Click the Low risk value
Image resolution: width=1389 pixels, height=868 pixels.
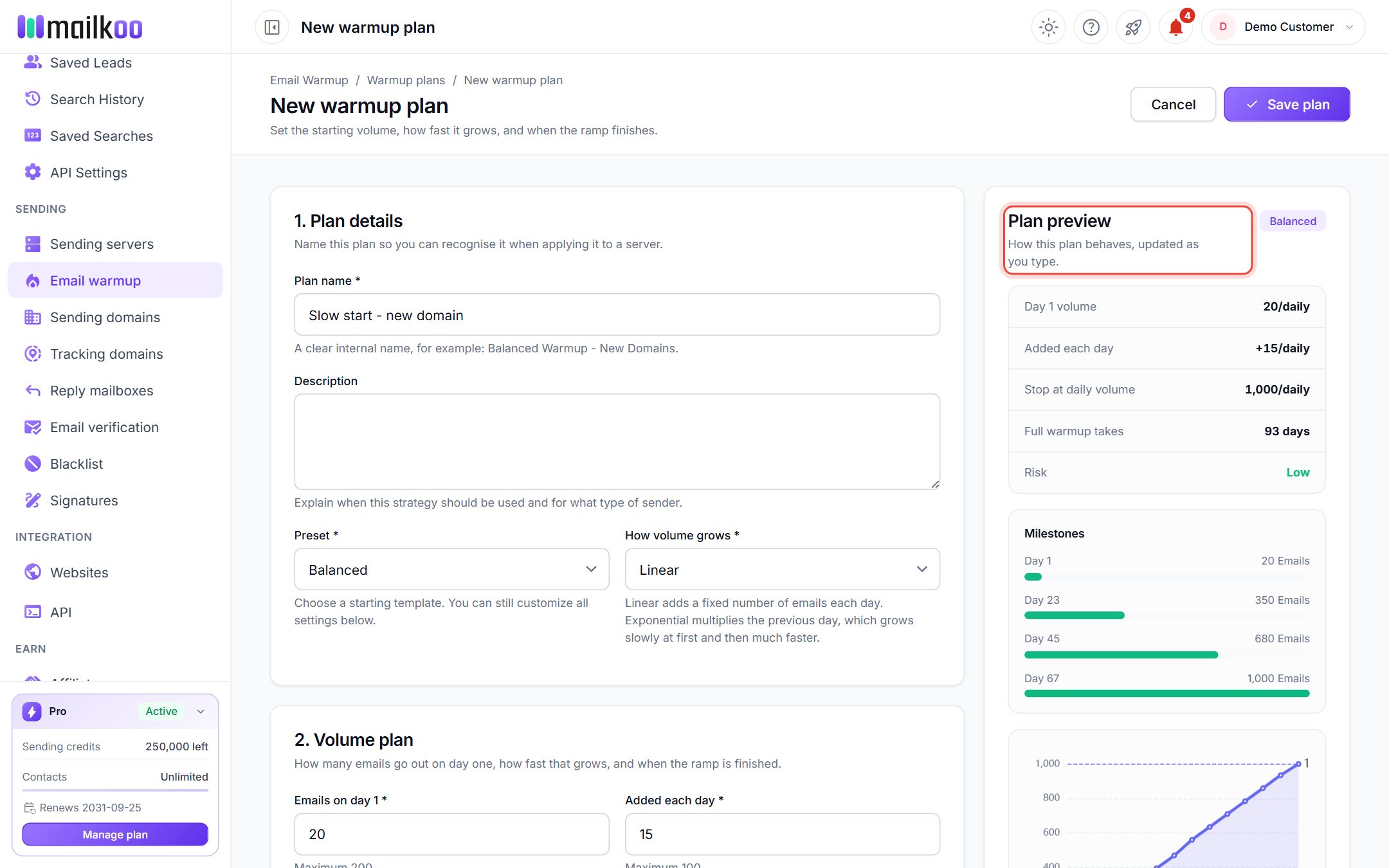click(1298, 472)
